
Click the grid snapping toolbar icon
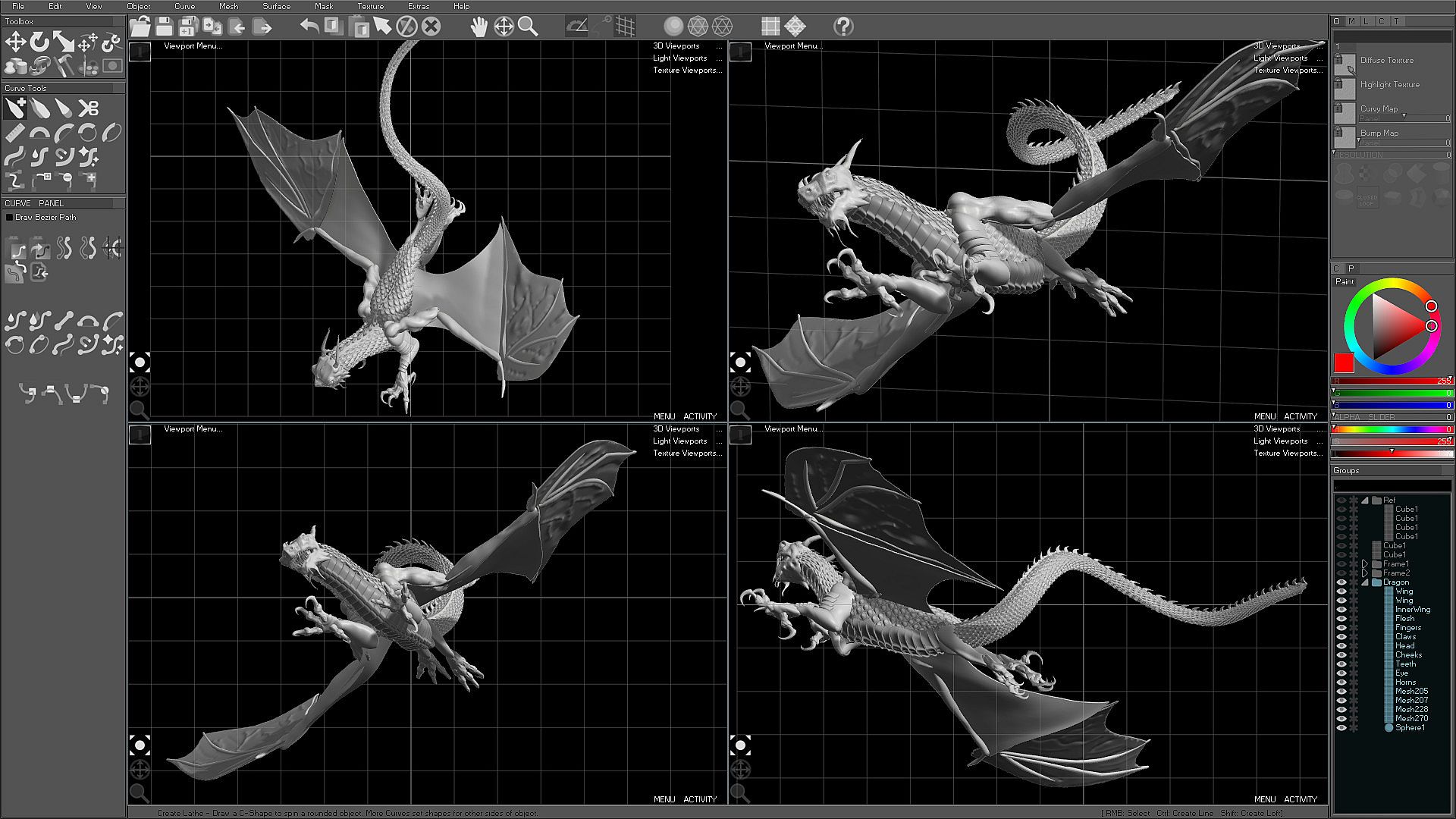(625, 27)
